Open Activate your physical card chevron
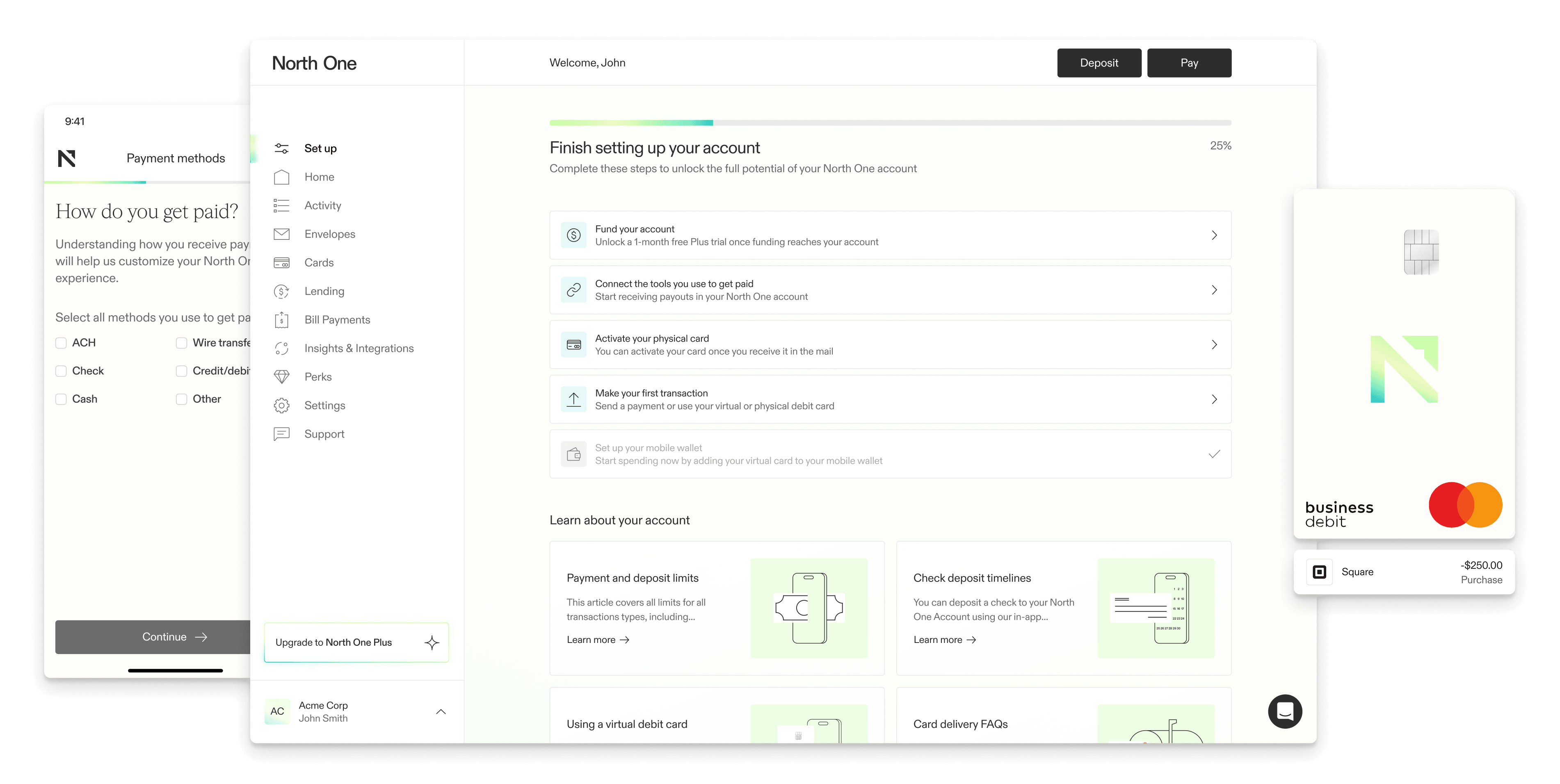Image resolution: width=1560 pixels, height=784 pixels. pyautogui.click(x=1214, y=344)
